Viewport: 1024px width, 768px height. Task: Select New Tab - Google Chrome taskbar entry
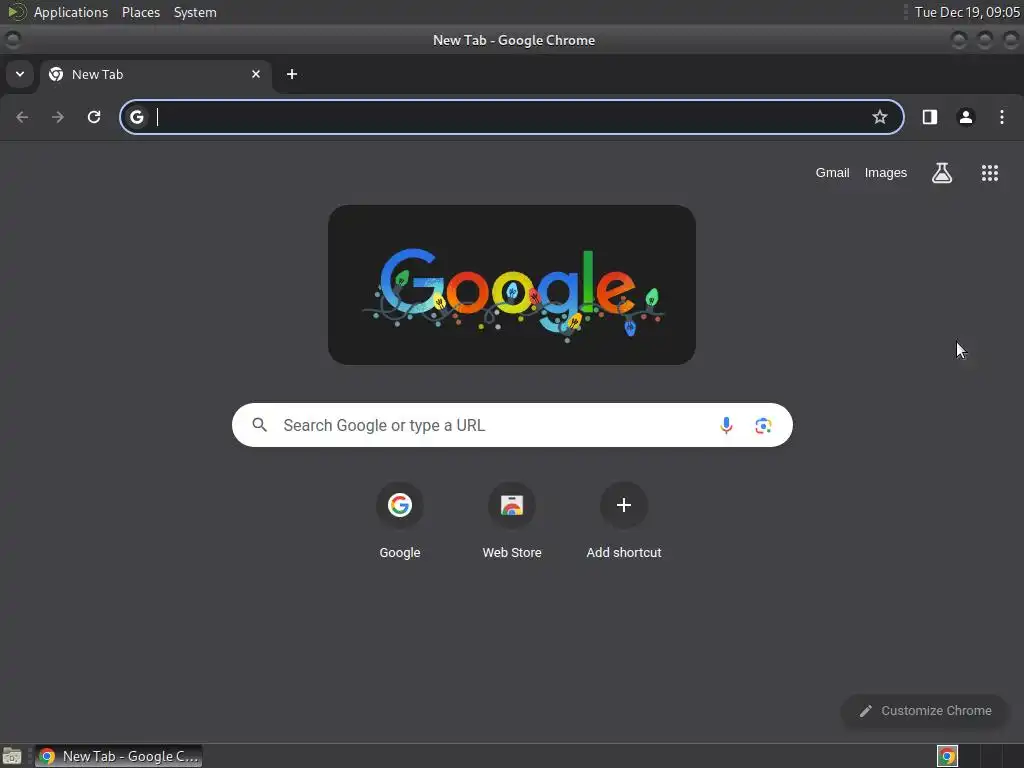tap(119, 756)
